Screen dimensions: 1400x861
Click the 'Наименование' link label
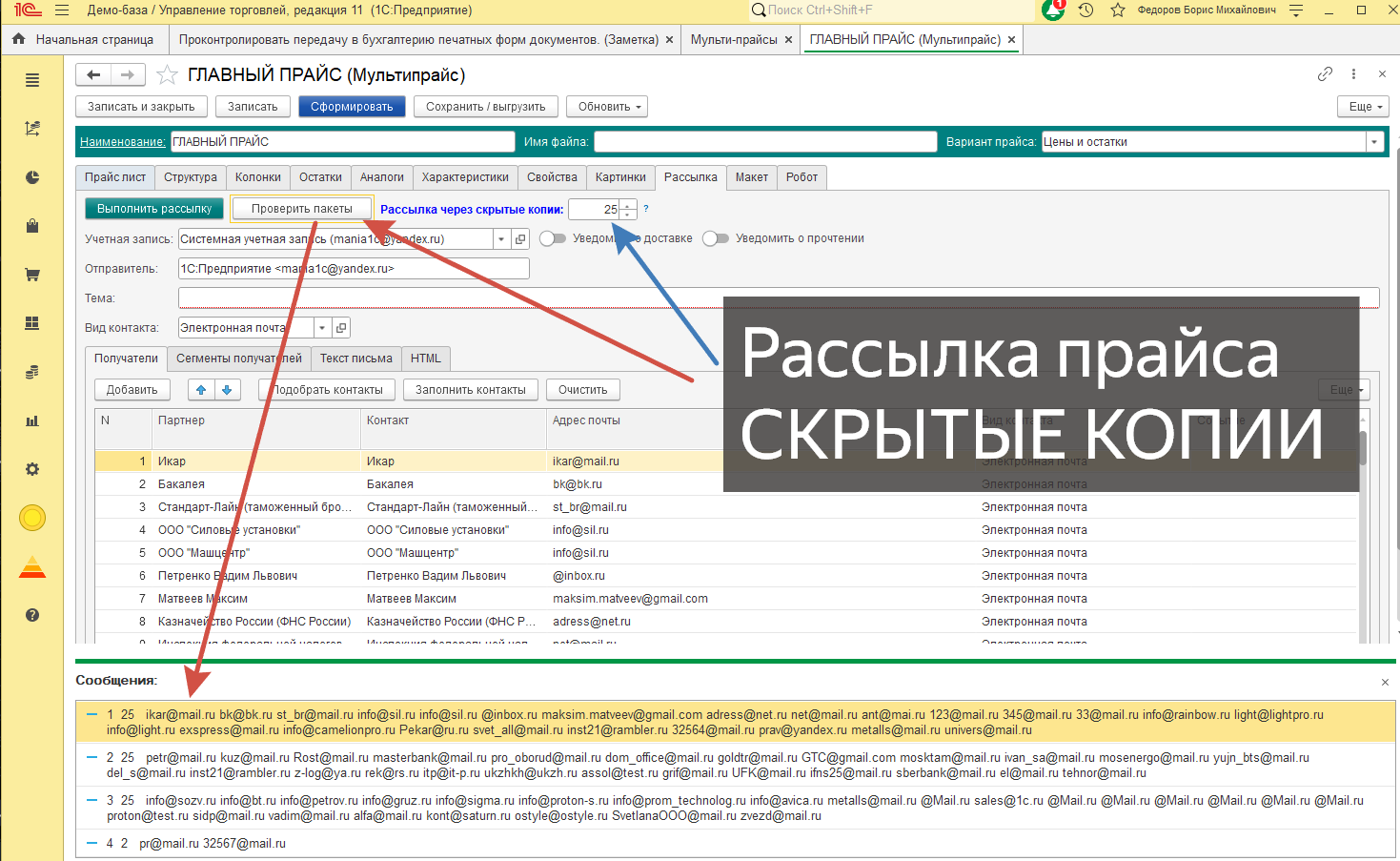pyautogui.click(x=123, y=142)
